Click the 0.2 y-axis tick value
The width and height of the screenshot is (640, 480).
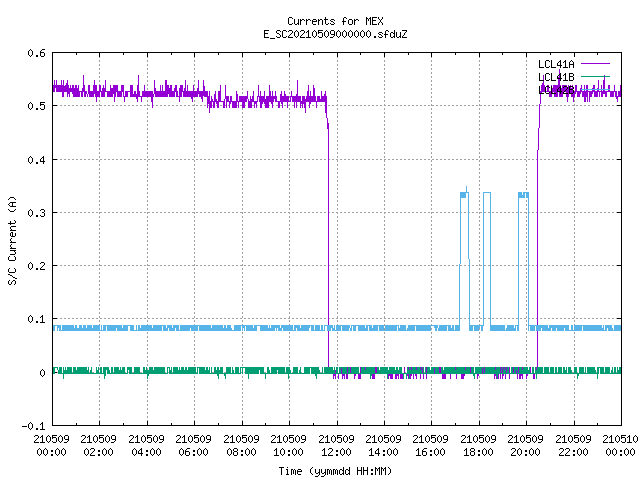click(x=36, y=266)
